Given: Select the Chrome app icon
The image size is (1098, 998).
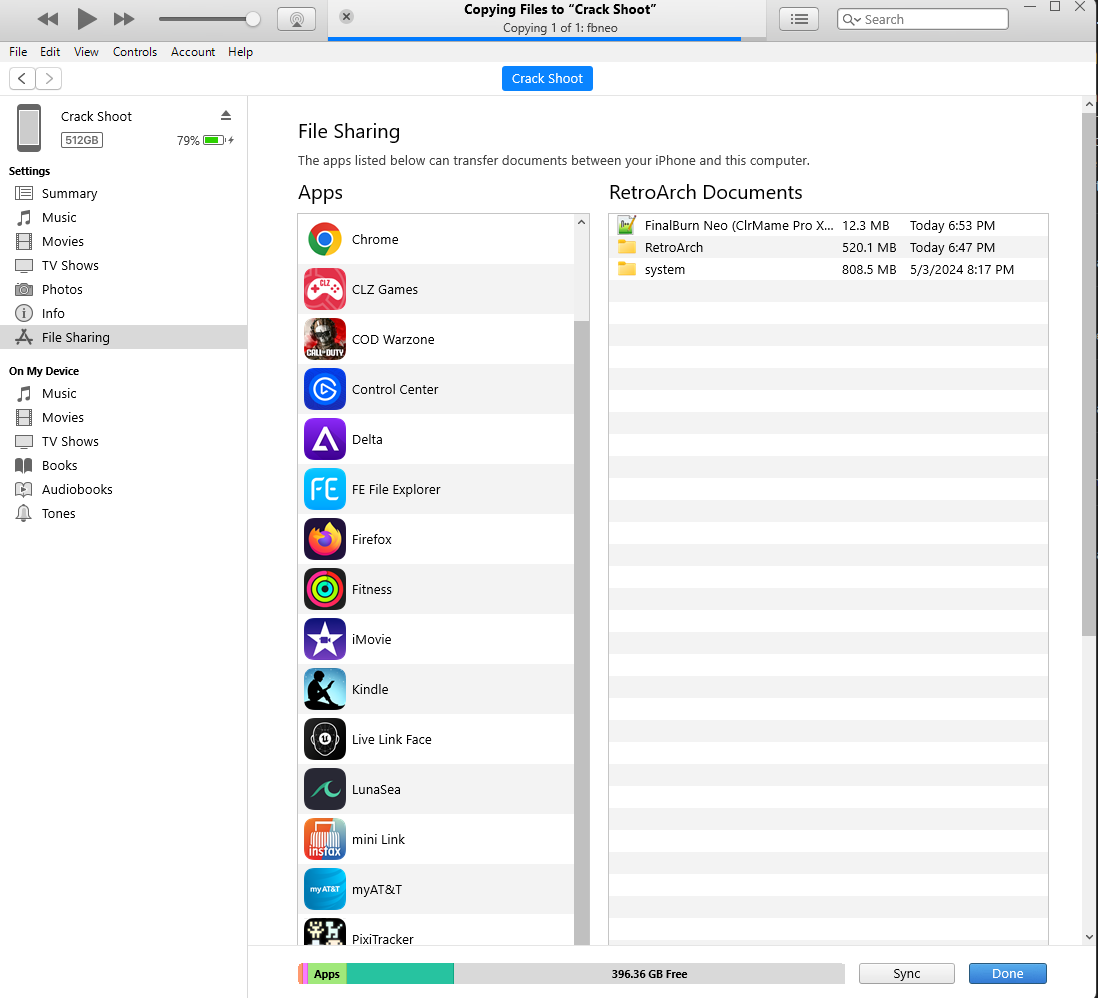Looking at the screenshot, I should point(325,240).
